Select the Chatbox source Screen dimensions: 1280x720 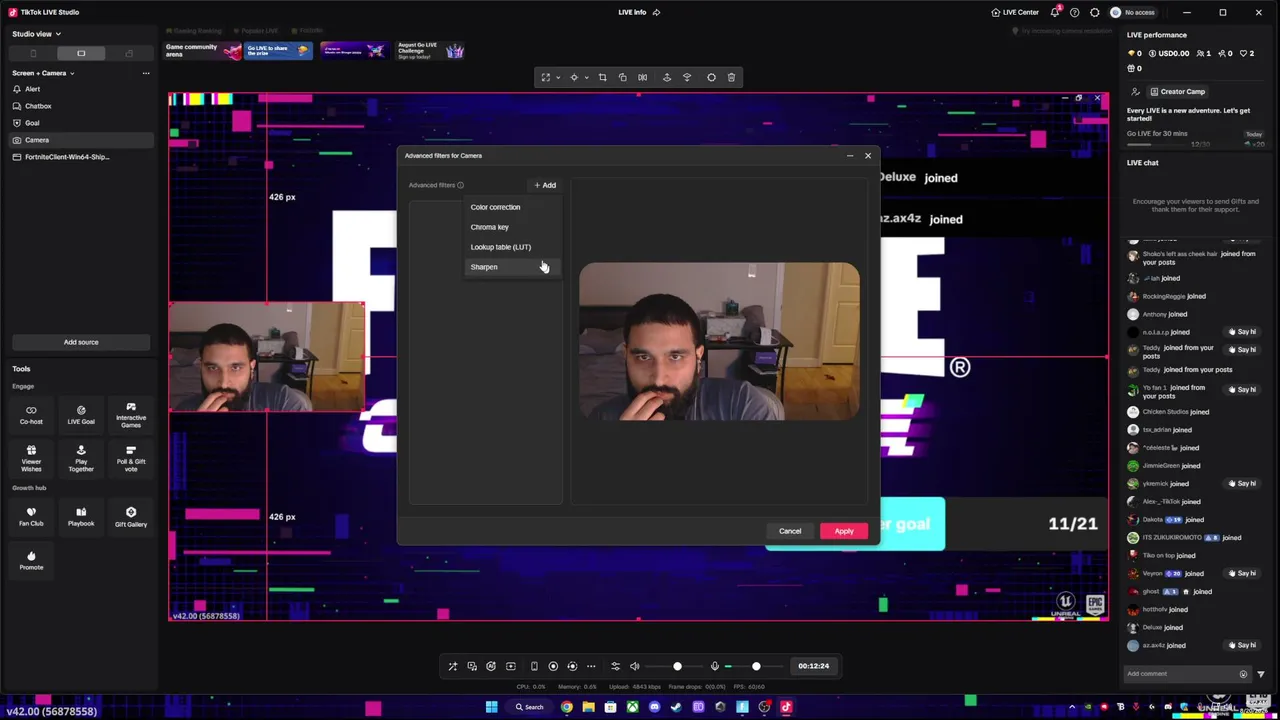[x=81, y=106]
